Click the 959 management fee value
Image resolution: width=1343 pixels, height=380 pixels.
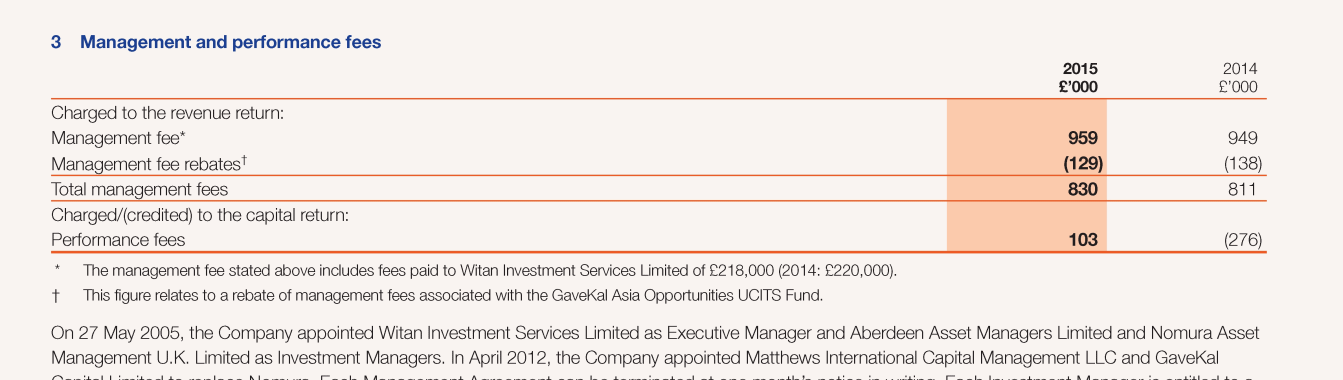(1082, 138)
